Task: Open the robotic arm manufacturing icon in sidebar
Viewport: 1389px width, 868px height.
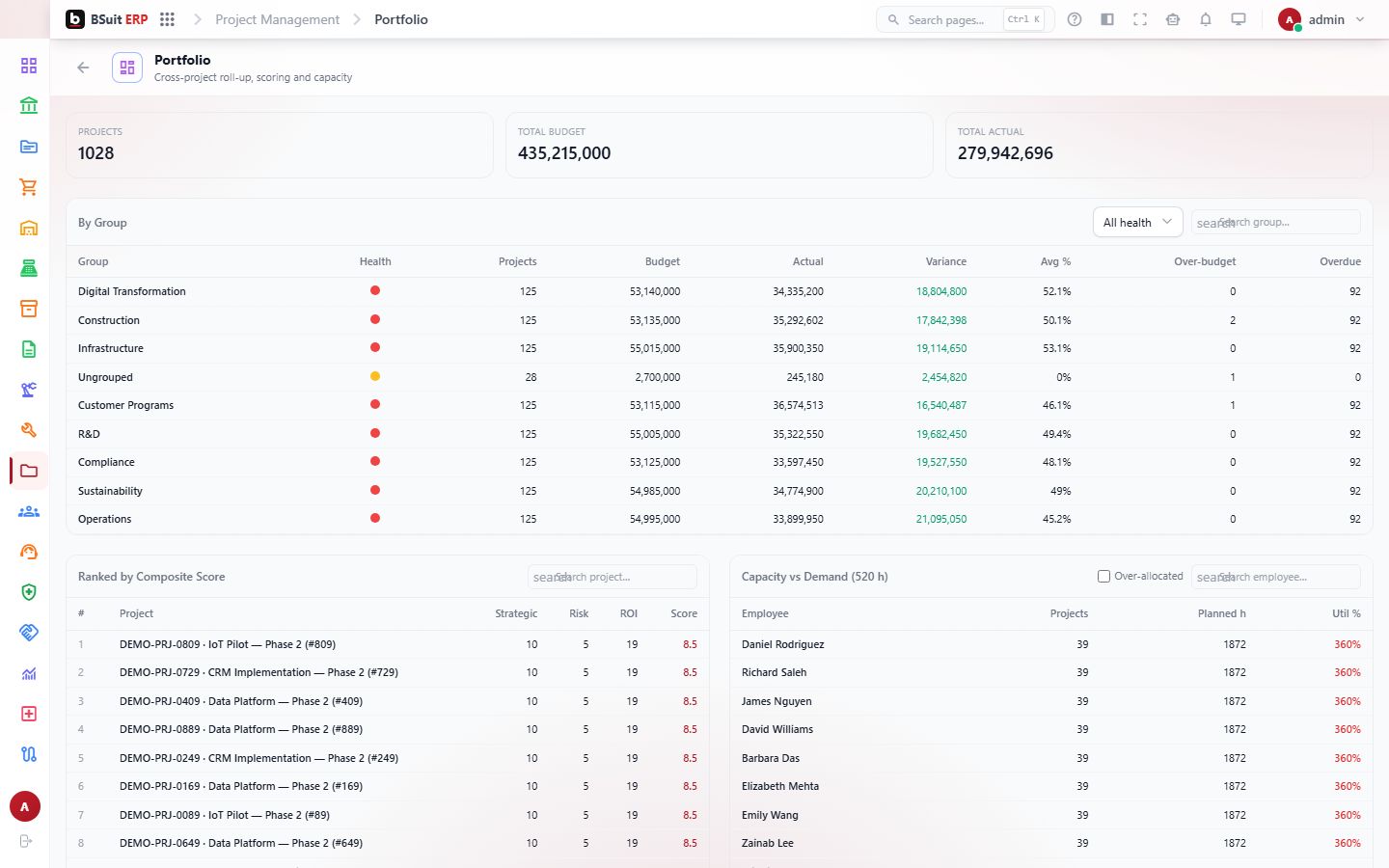Action: coord(29,390)
